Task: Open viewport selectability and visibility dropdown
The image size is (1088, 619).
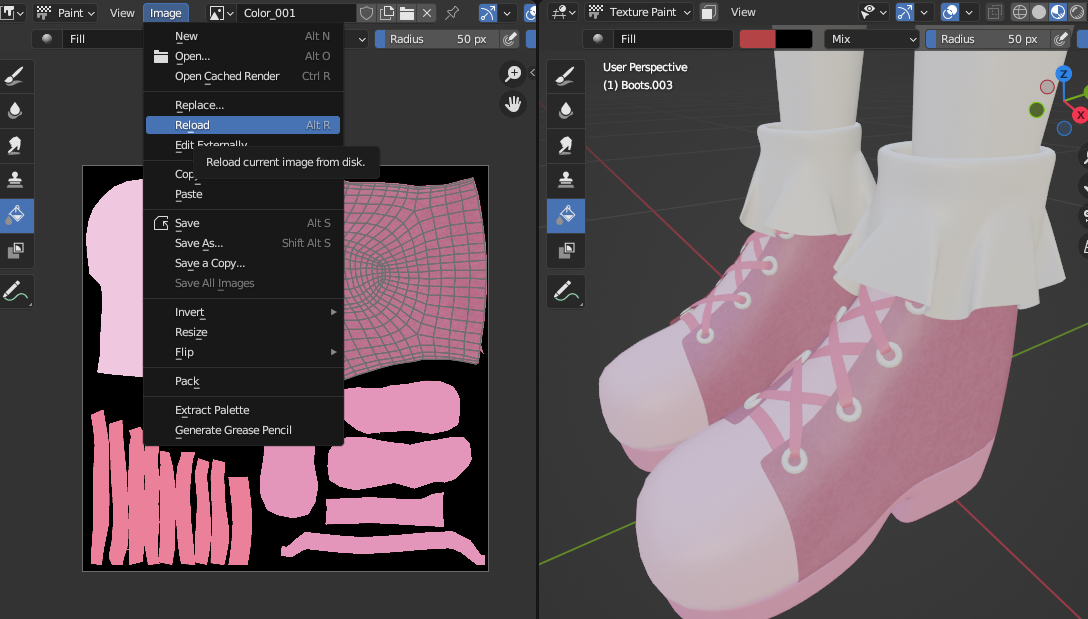Action: [874, 12]
